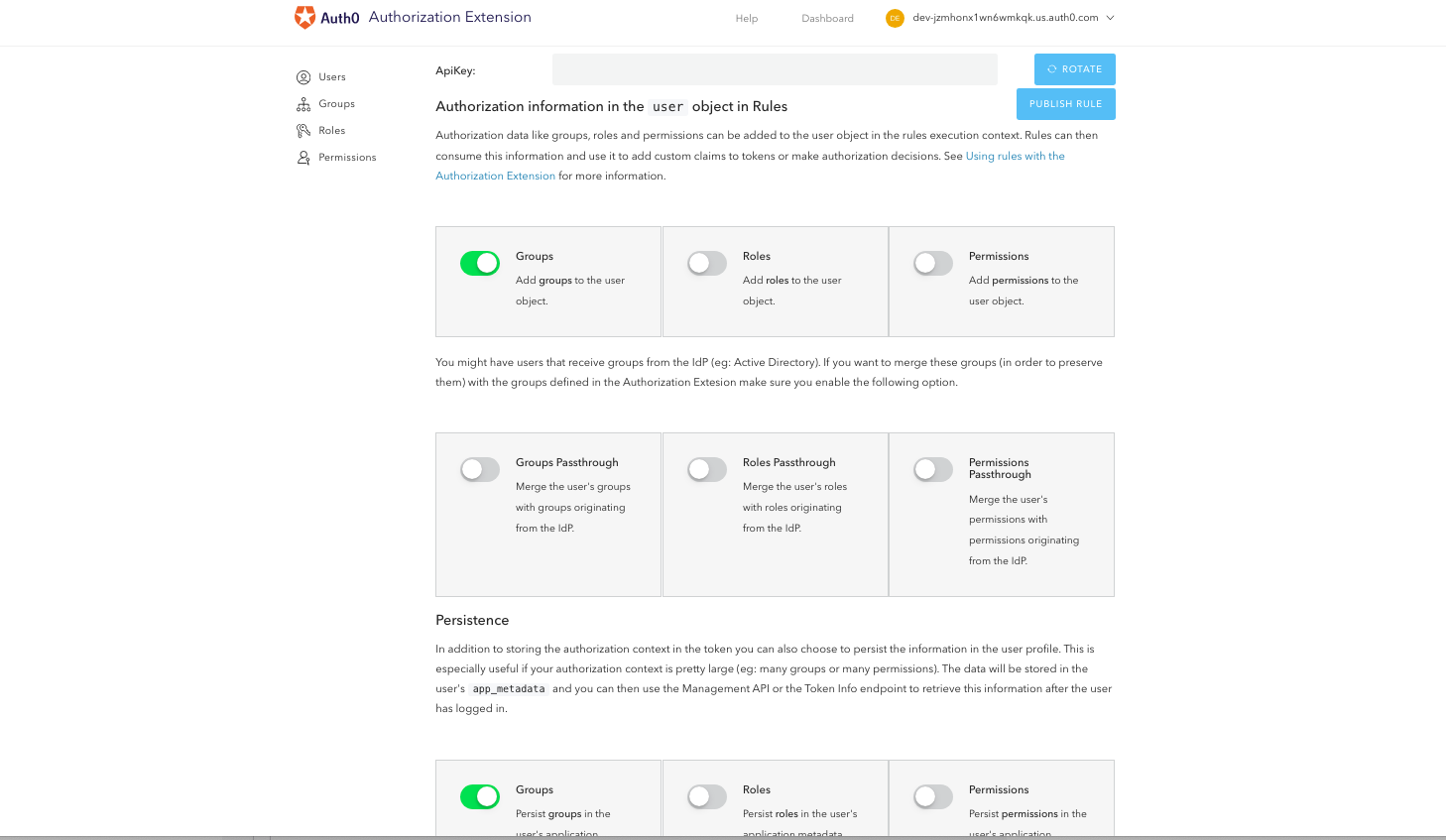
Task: Click the Roles key icon in sidebar
Action: (302, 130)
